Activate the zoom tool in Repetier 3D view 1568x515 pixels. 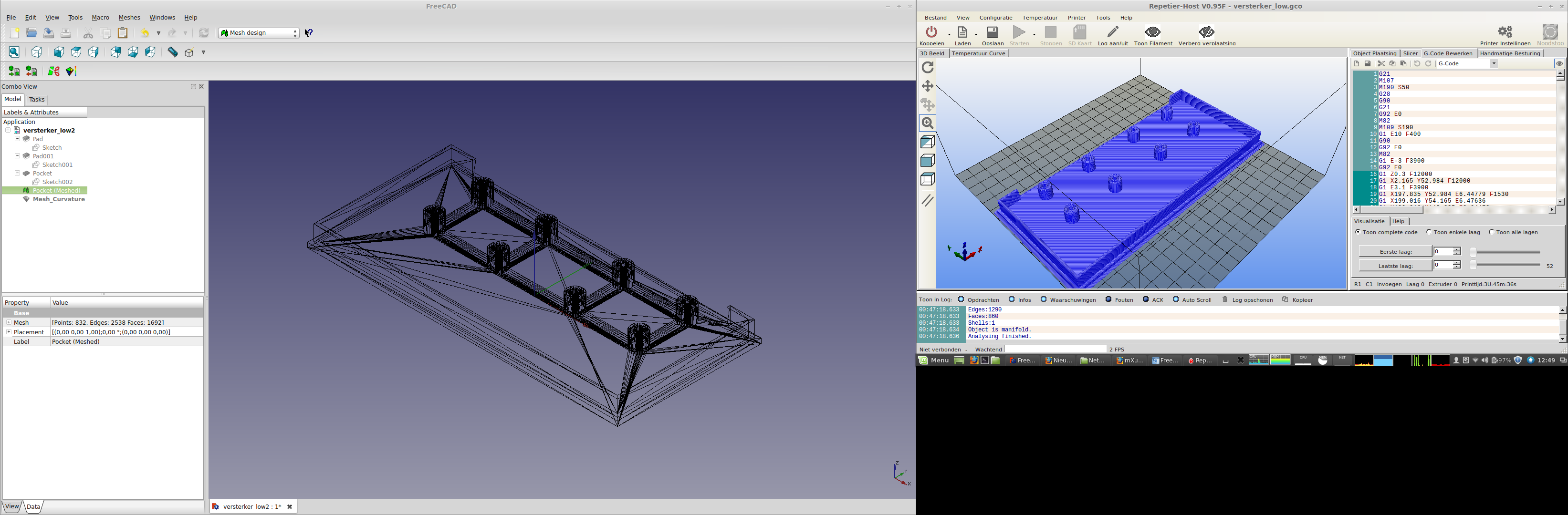point(927,124)
